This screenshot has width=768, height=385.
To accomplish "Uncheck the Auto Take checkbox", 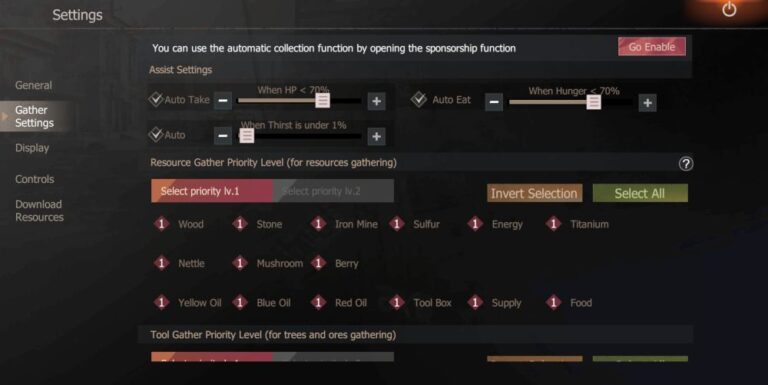I will (156, 99).
